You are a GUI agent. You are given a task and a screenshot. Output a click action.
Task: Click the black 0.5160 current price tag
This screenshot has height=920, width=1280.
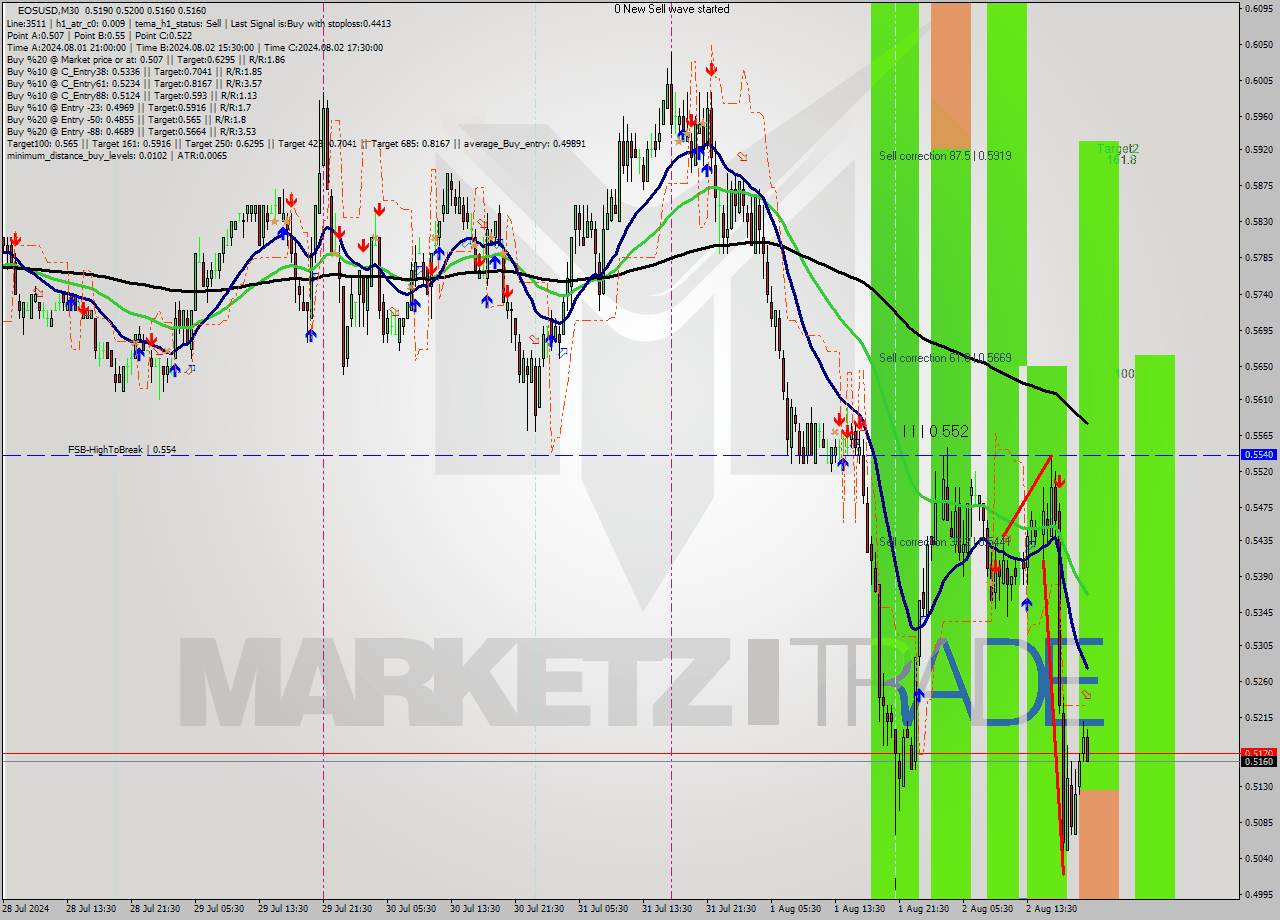1259,762
